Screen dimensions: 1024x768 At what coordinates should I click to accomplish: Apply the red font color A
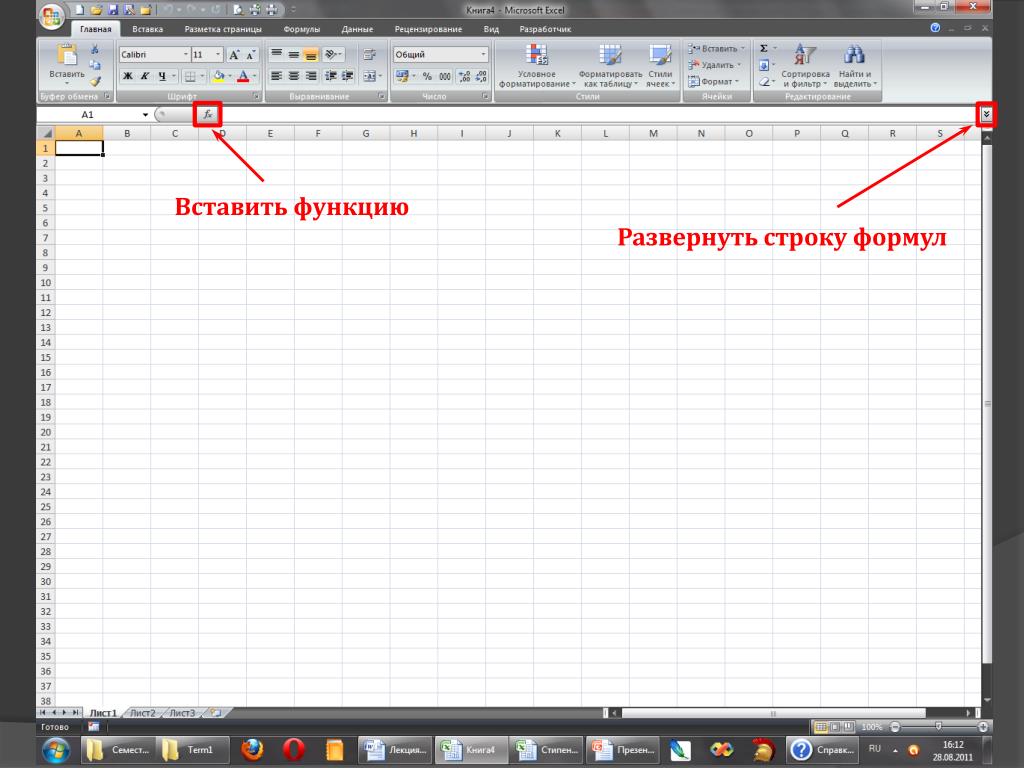[x=243, y=76]
